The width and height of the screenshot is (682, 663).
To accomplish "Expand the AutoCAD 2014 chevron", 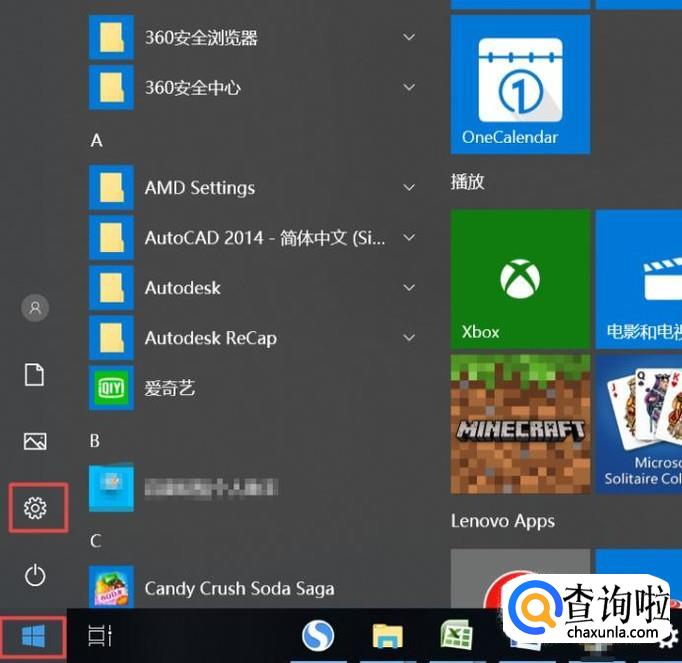I will pos(409,238).
